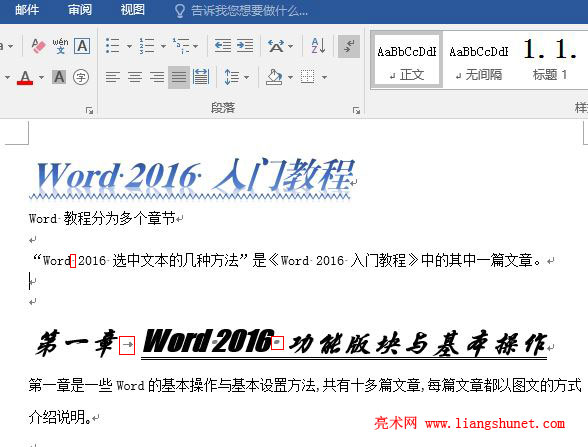Apply bullet list formatting
588x447 pixels.
point(112,46)
